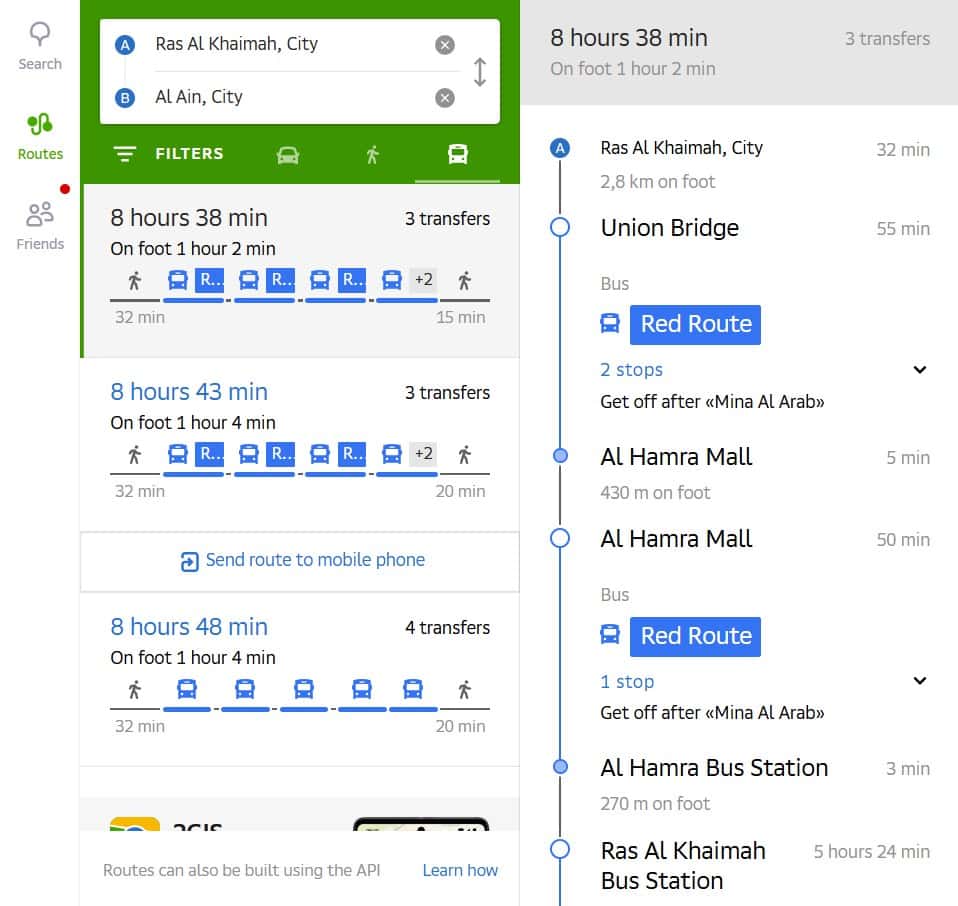958x906 pixels.
Task: Click the last bus icon in 8 hours 48 min card
Action: pos(413,689)
